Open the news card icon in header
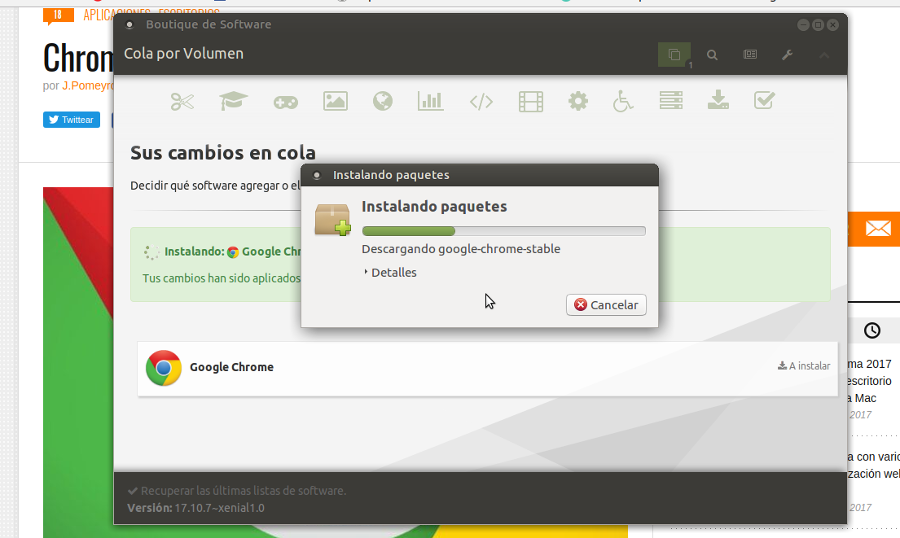Viewport: 900px width, 538px height. 750,55
